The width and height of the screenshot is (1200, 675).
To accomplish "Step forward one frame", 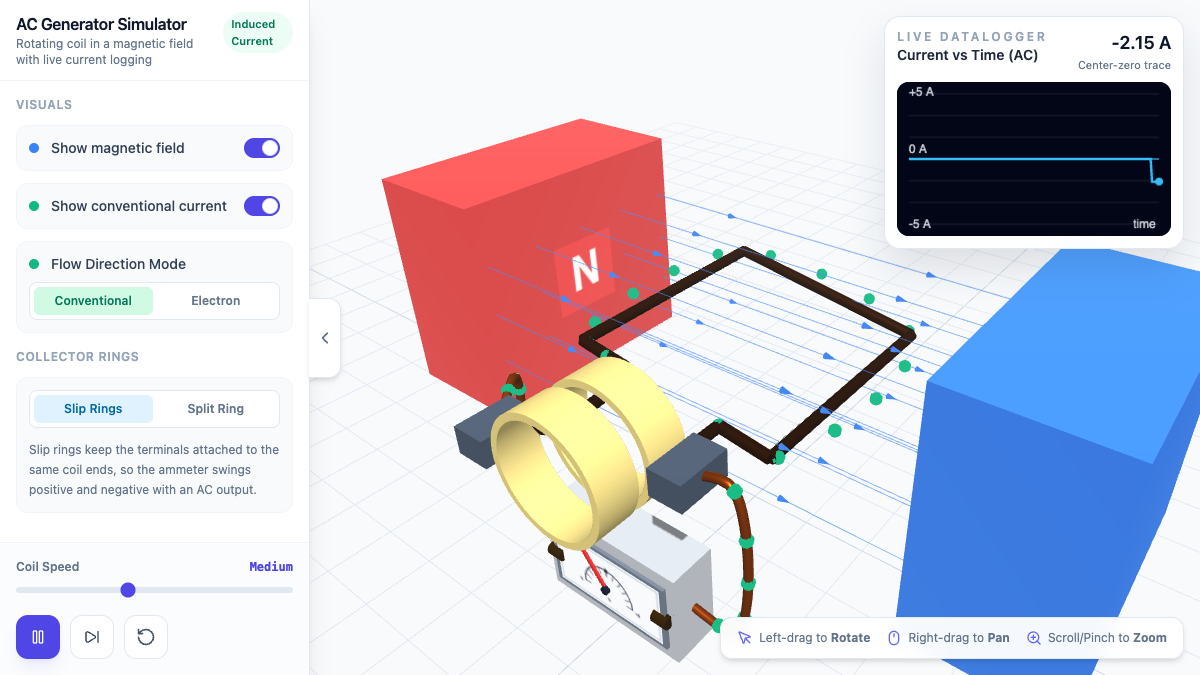I will [92, 637].
